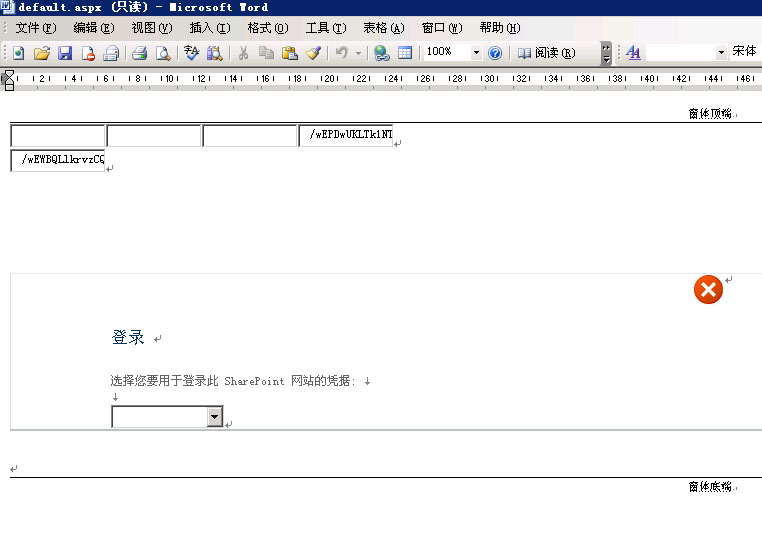Screen dimensions: 762x540
Task: Copy selection with the copy icon
Action: point(266,52)
